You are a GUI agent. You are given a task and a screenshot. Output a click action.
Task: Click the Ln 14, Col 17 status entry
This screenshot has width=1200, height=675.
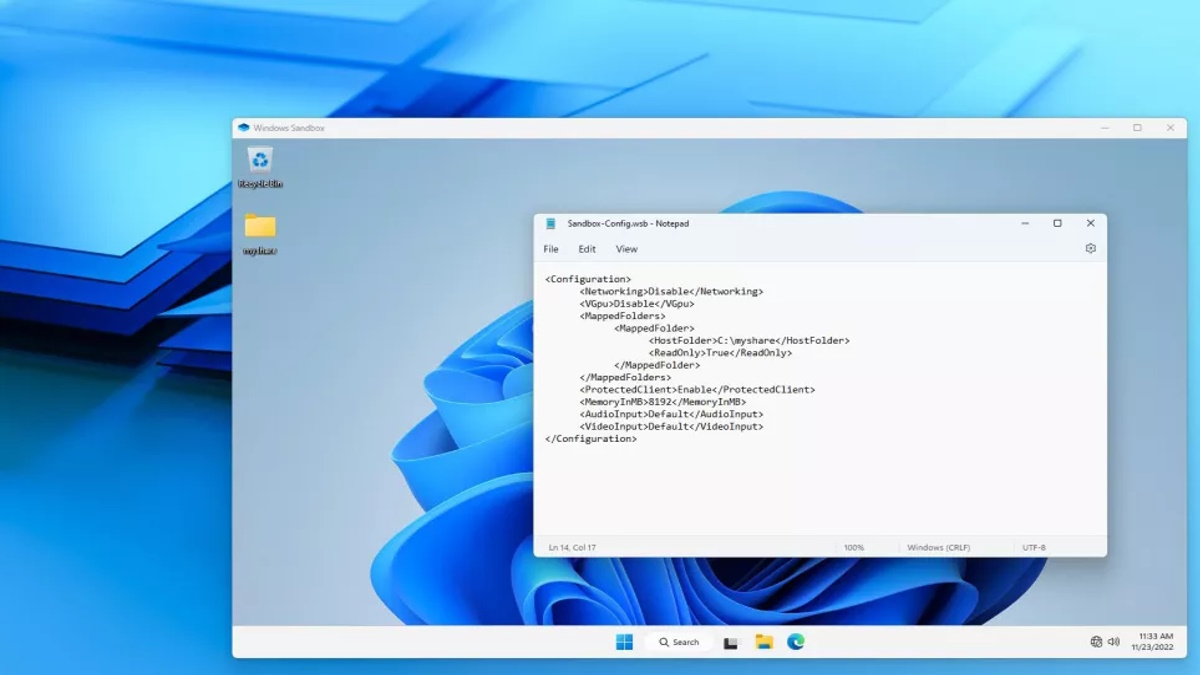coord(572,548)
